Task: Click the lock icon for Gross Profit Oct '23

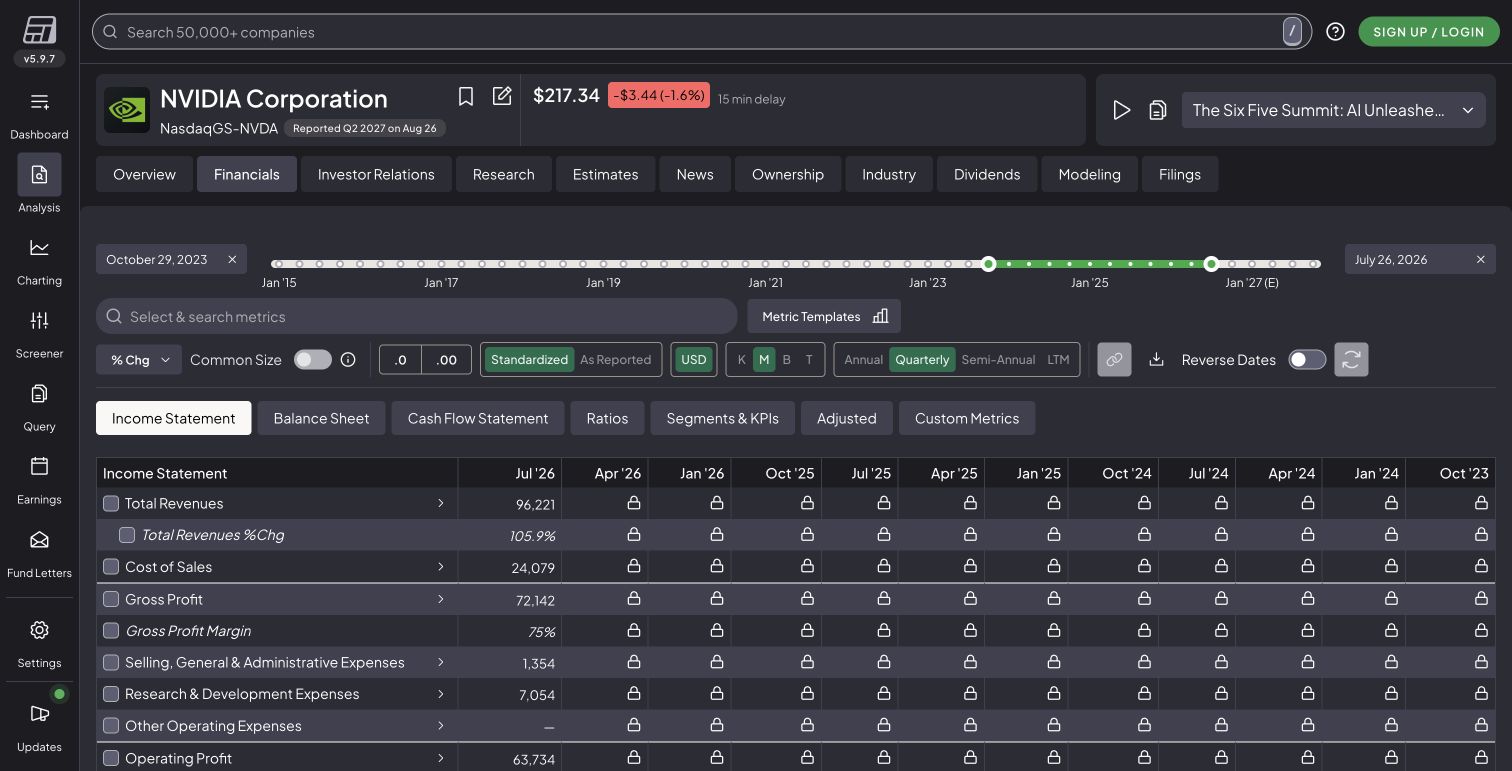Action: (1482, 599)
